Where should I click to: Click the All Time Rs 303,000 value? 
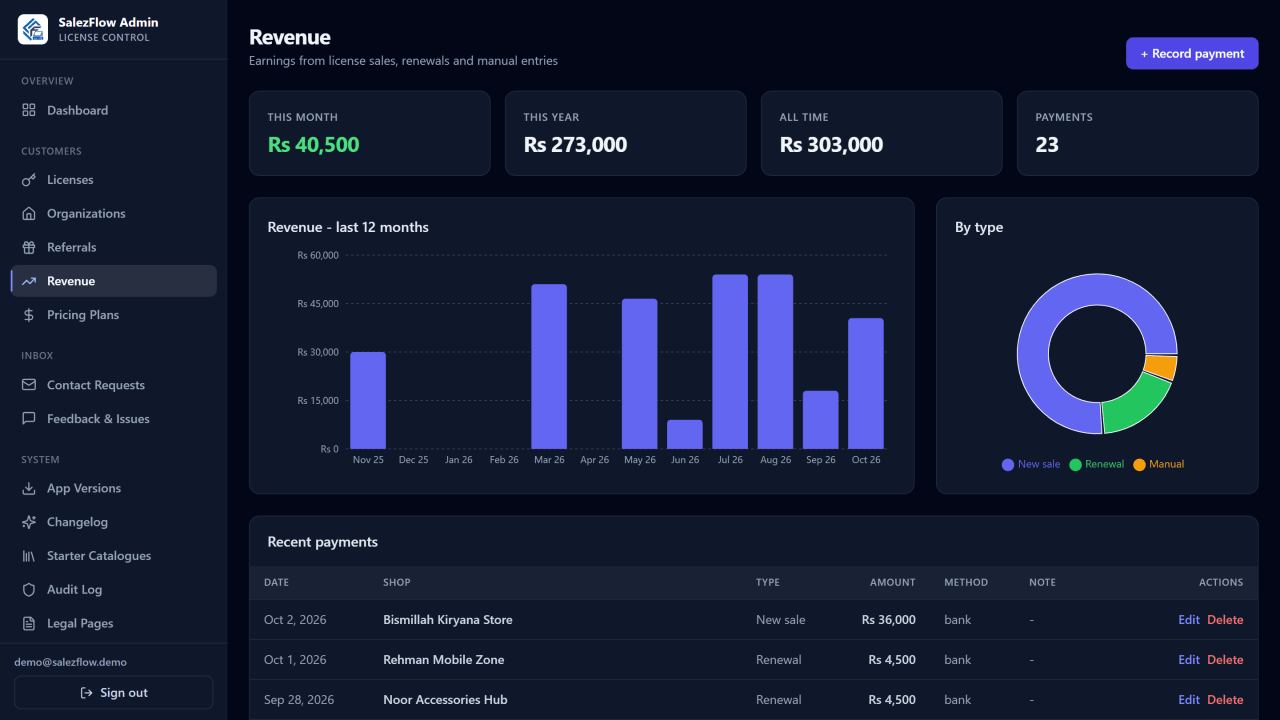(831, 145)
